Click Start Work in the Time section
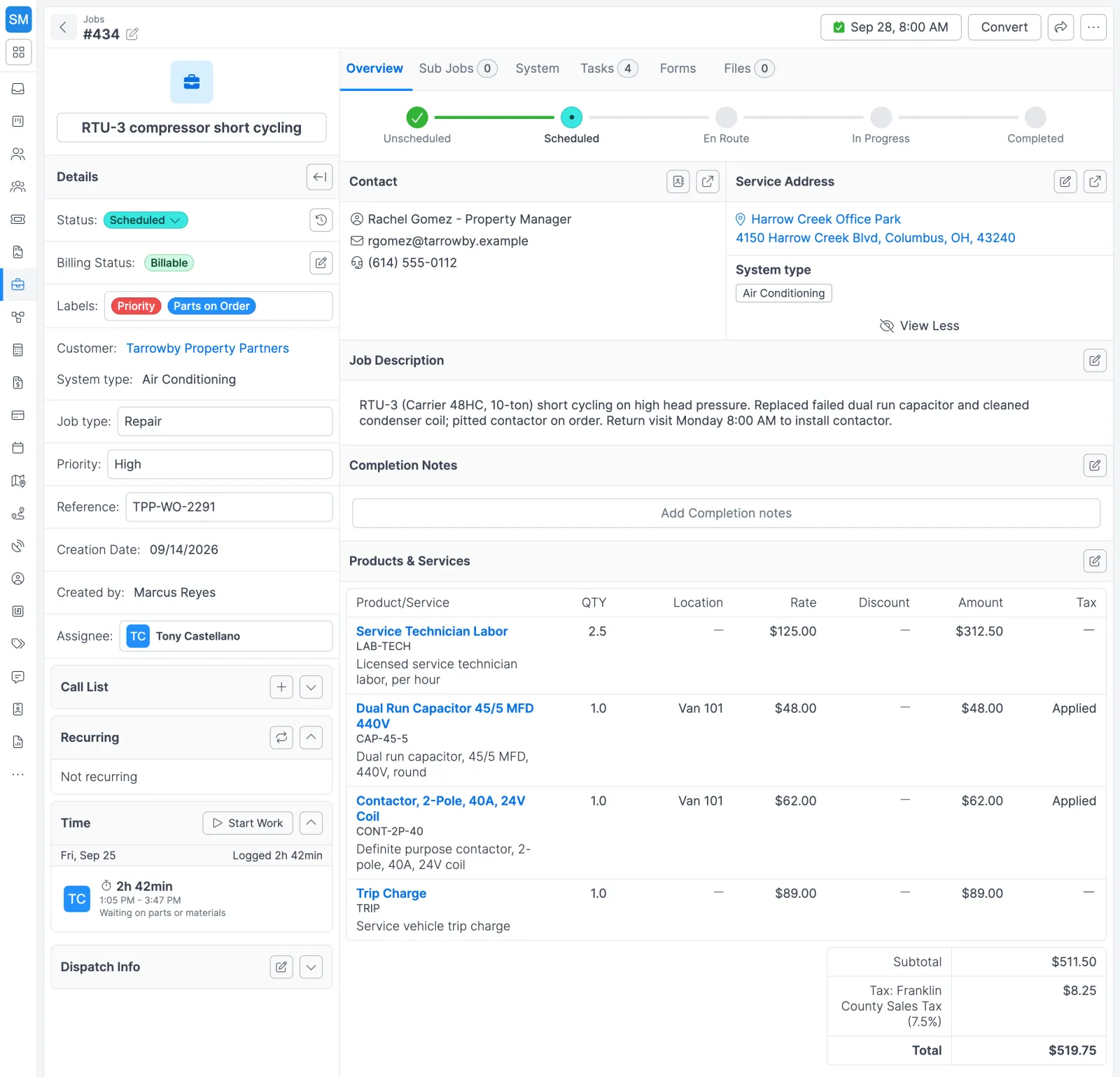1120x1077 pixels. (248, 823)
